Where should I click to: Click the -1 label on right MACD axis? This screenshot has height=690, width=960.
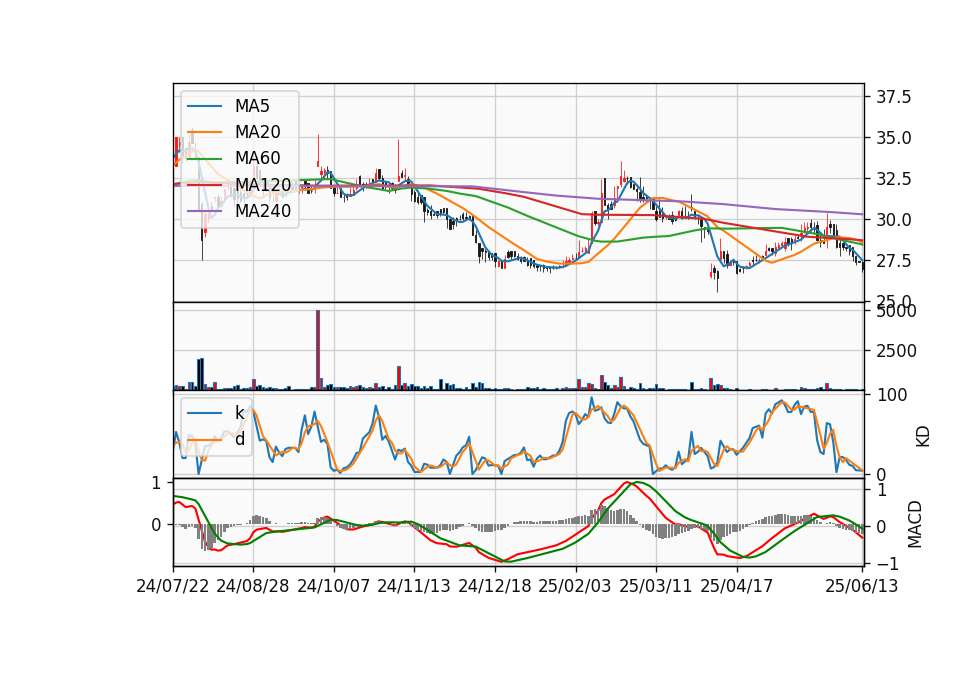click(x=887, y=564)
